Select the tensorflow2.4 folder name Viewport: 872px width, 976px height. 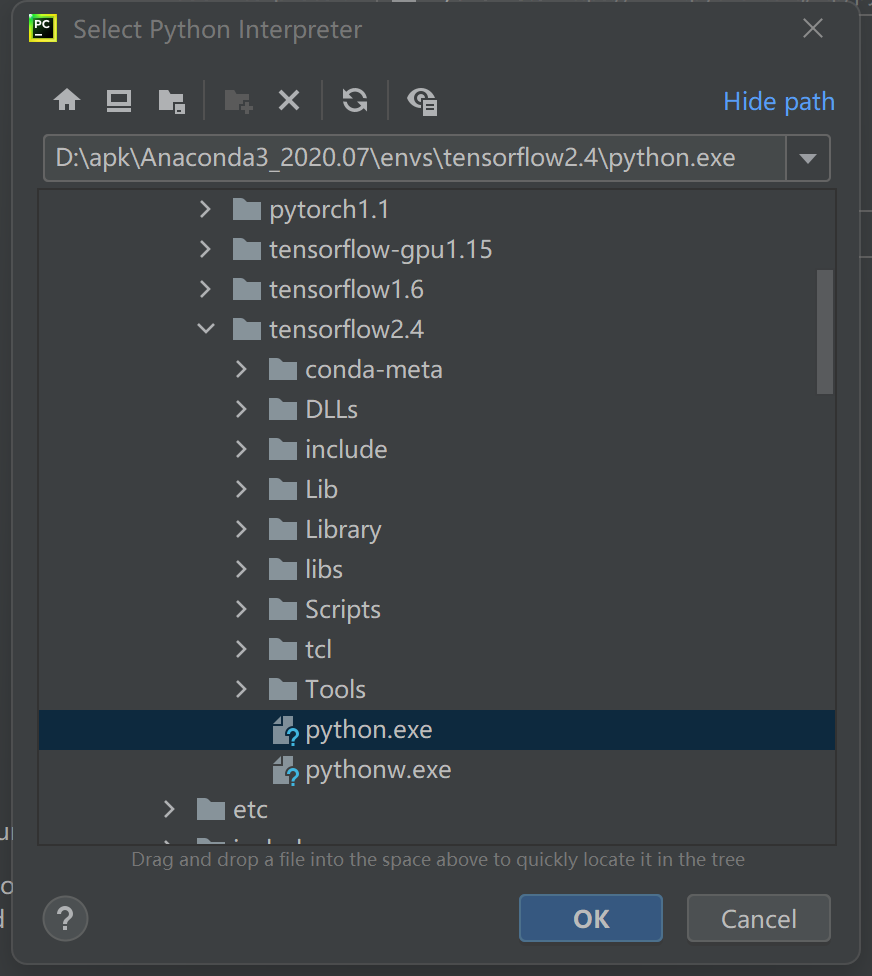347,329
